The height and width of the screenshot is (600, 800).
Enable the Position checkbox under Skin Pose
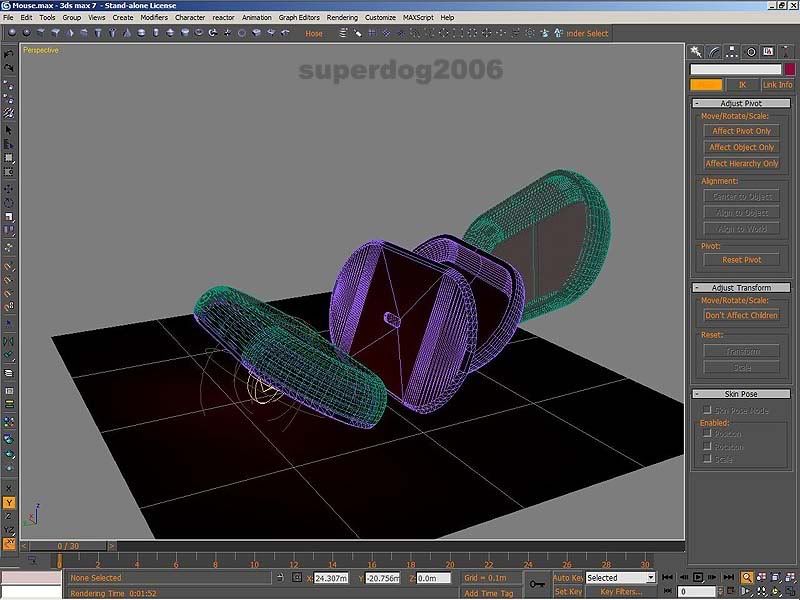click(707, 435)
